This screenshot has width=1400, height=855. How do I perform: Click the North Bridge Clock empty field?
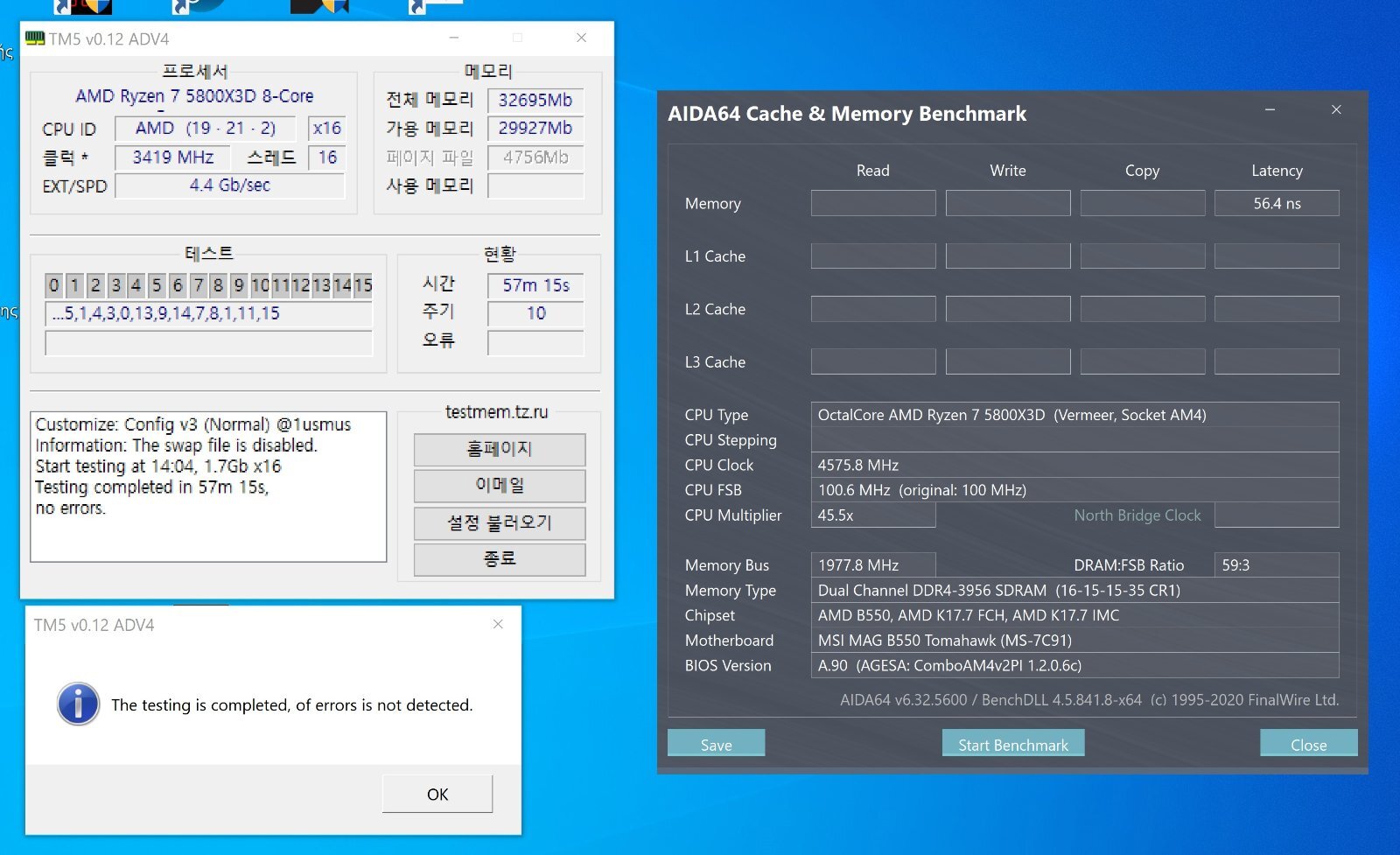1277,515
